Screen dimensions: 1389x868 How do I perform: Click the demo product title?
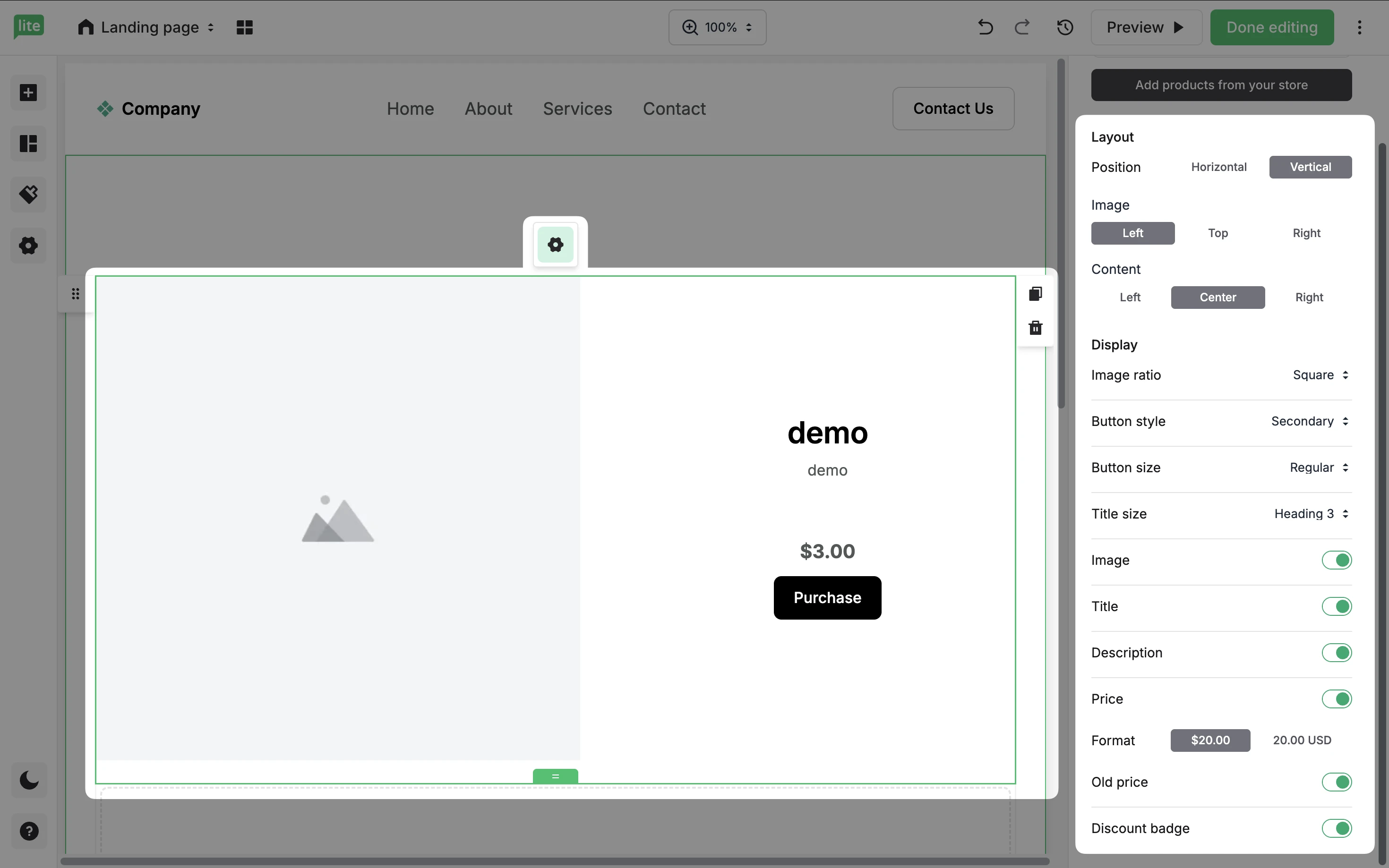coord(827,433)
